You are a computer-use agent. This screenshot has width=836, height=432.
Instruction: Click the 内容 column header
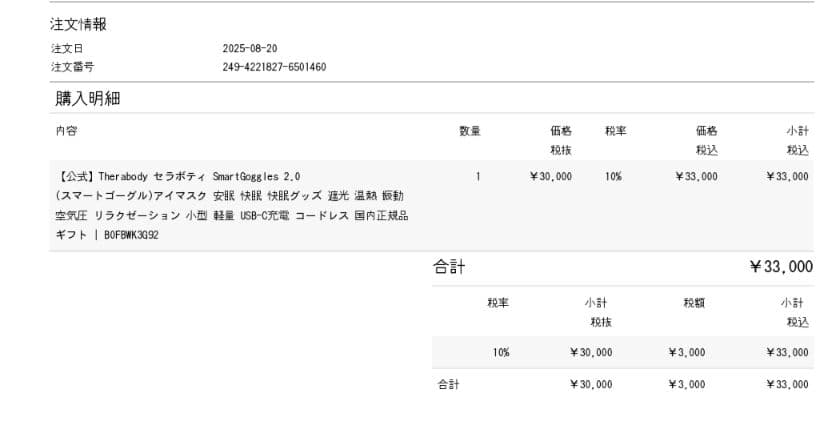pos(66,131)
